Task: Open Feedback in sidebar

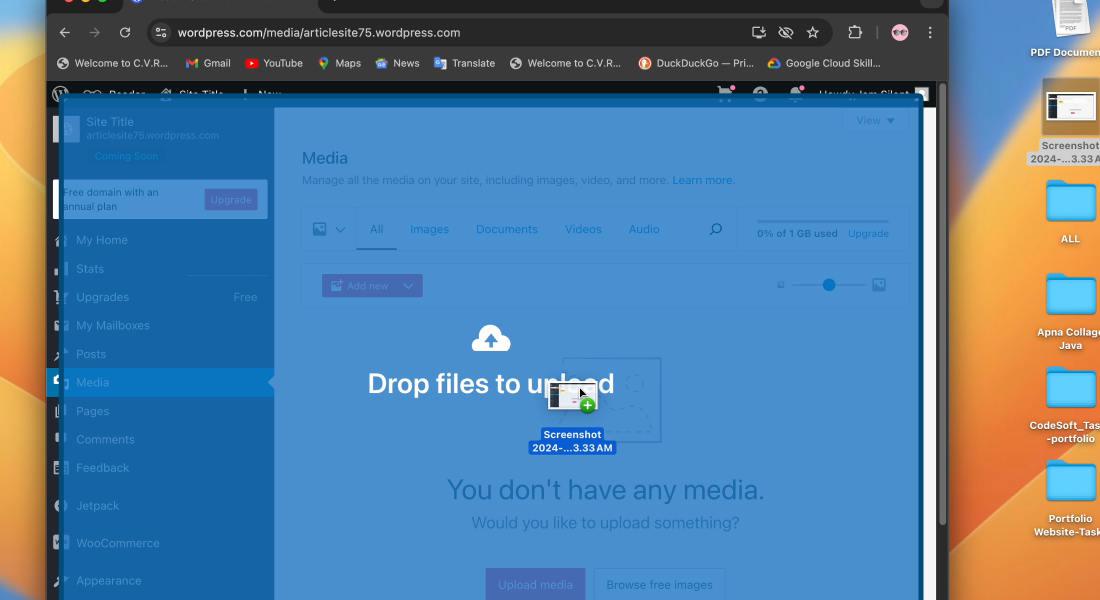Action: pos(102,468)
